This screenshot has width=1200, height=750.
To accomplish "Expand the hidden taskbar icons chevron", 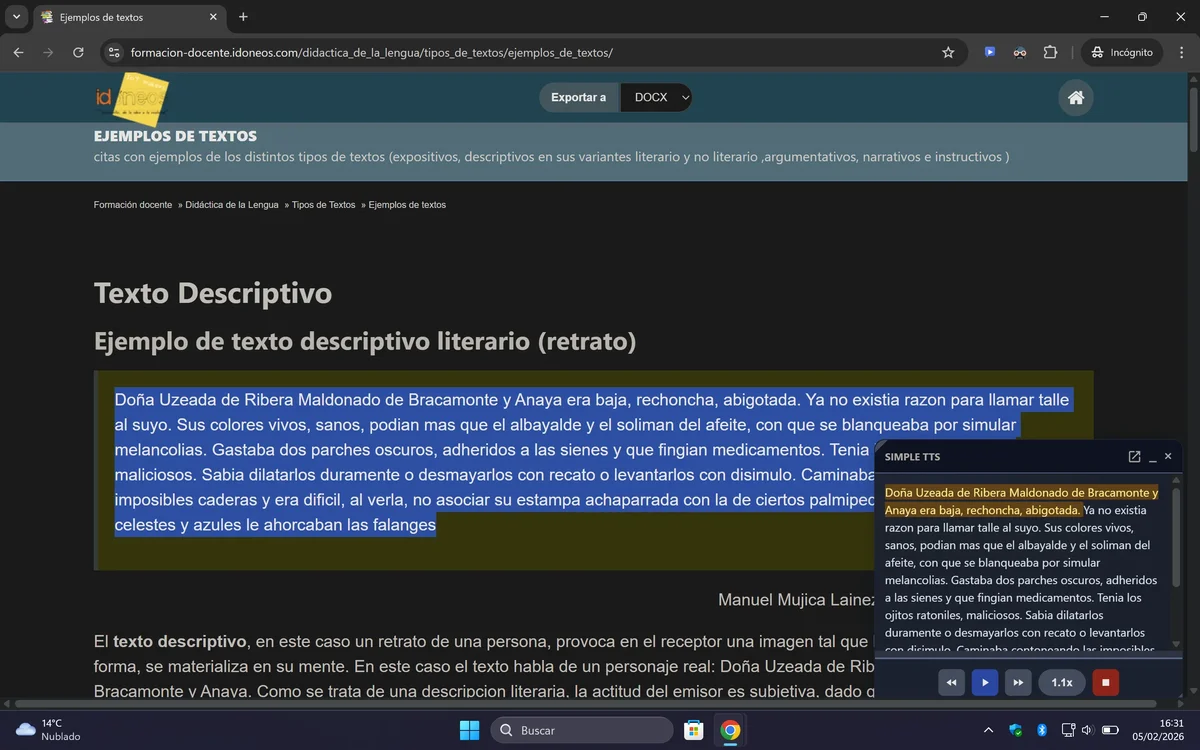I will (988, 730).
